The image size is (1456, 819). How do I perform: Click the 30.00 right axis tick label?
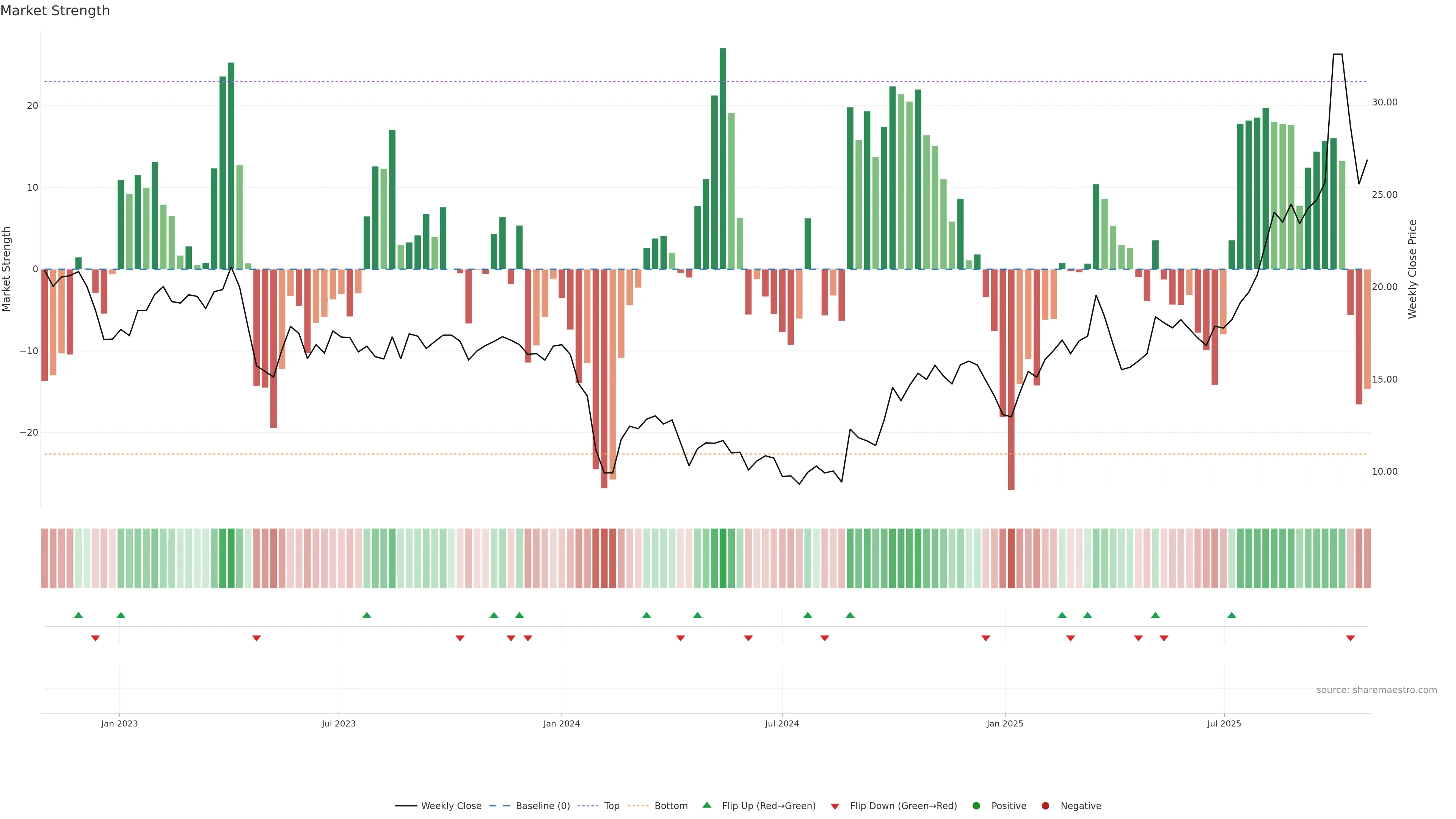[1384, 102]
